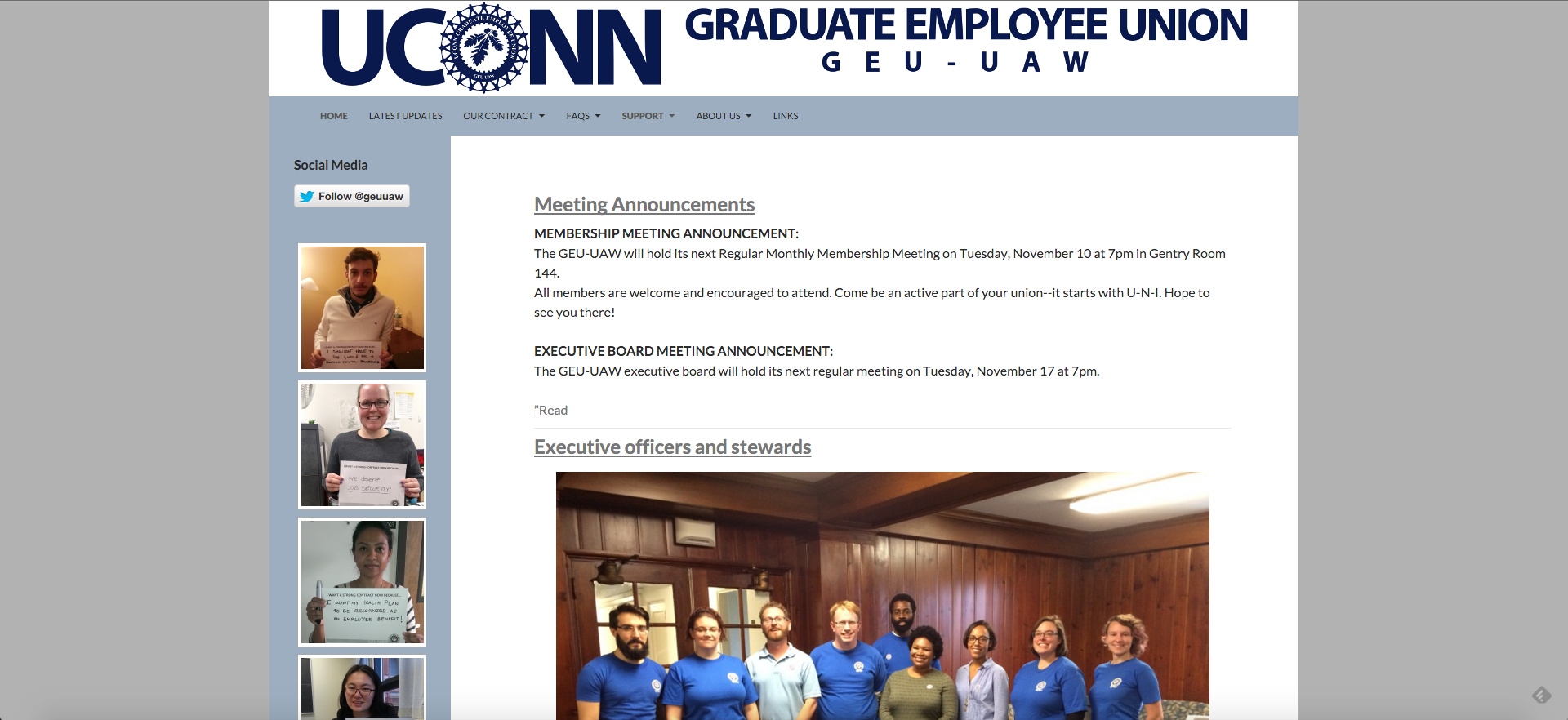Click the GEU-UAW subtitle text in the header
The image size is (1568, 720).
(x=955, y=62)
